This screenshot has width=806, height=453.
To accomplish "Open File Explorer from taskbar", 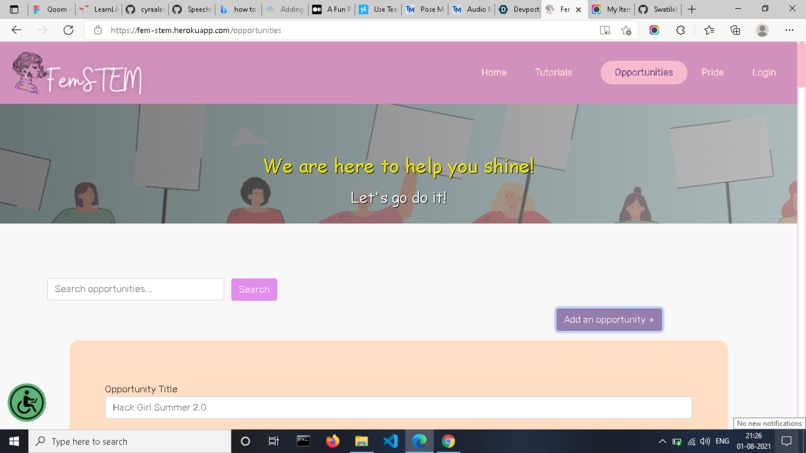I will [x=361, y=441].
